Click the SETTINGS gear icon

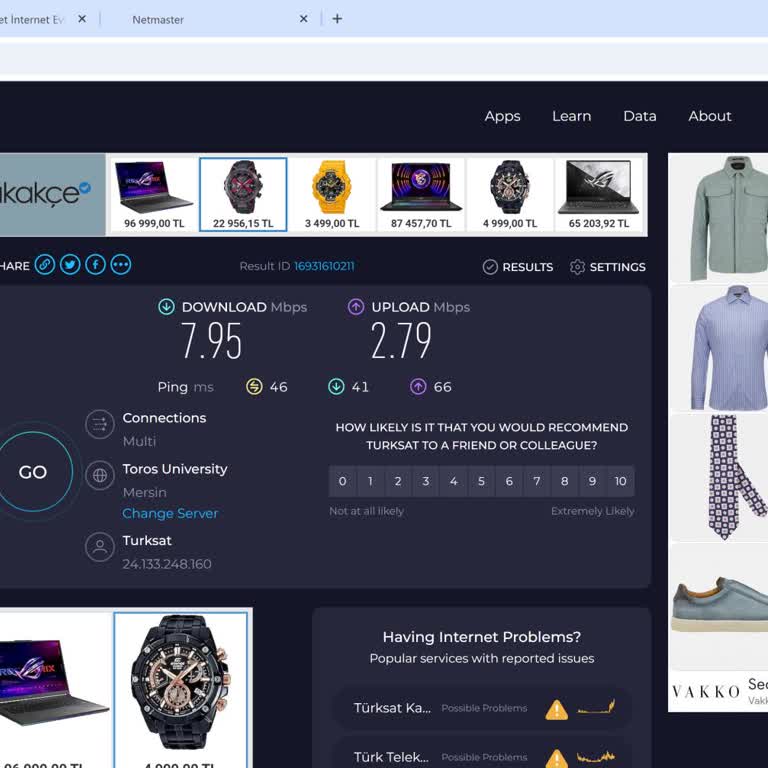(x=577, y=267)
